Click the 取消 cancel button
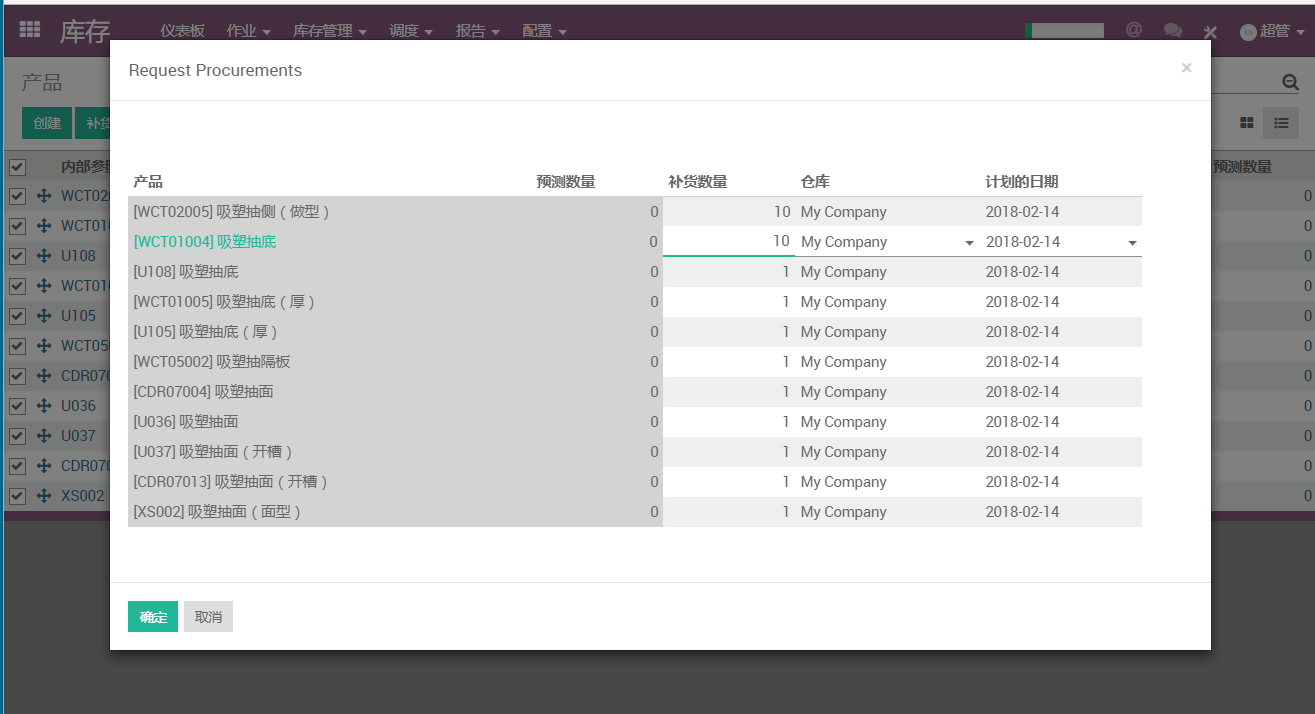 (208, 617)
